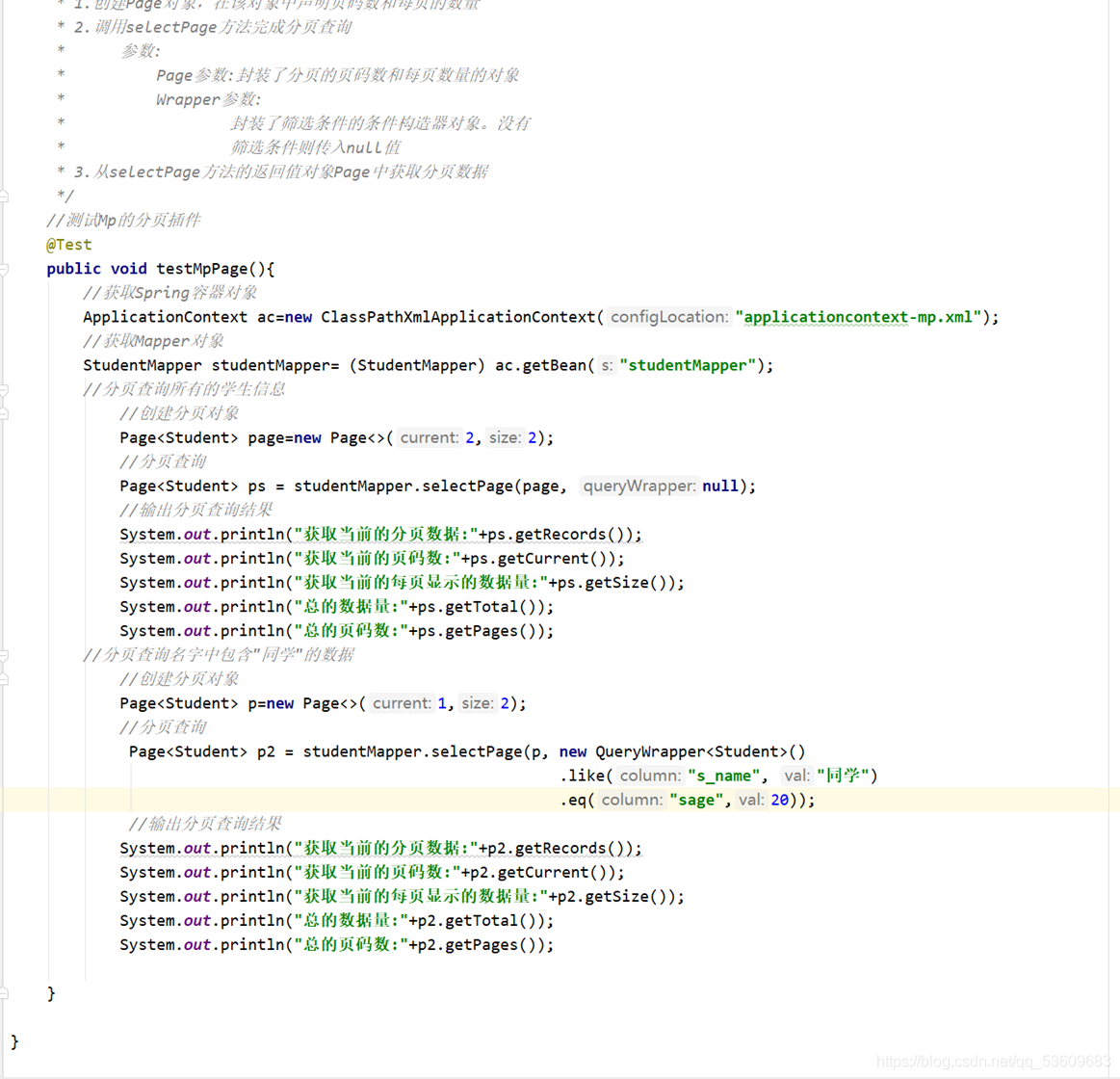Image resolution: width=1120 pixels, height=1079 pixels.
Task: Fold the region at //分页查询所有的学生信息 comment
Action: tap(4, 390)
